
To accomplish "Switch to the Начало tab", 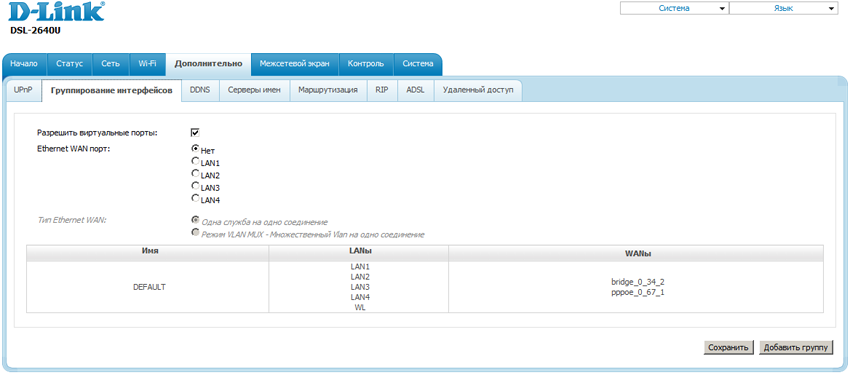I will (x=24, y=63).
